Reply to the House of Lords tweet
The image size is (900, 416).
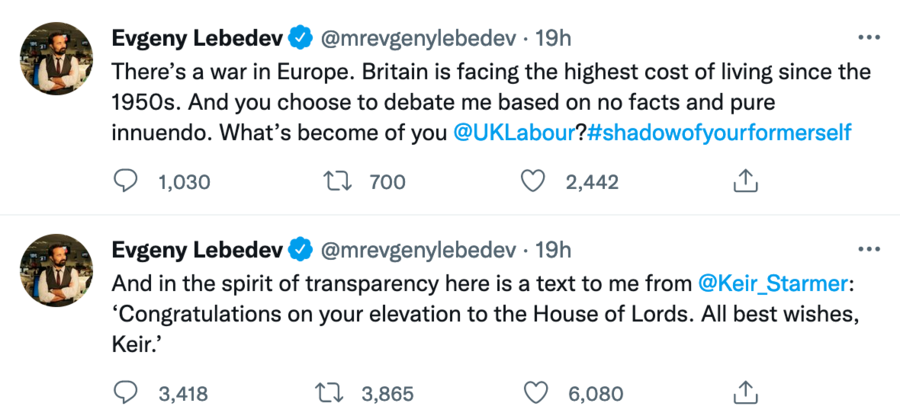pos(125,393)
